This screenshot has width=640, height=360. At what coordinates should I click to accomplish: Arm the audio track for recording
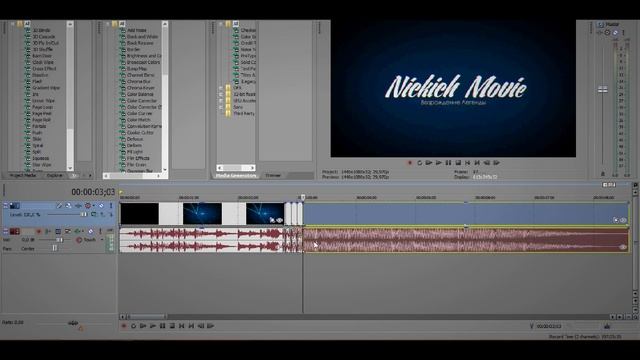pyautogui.click(x=39, y=231)
